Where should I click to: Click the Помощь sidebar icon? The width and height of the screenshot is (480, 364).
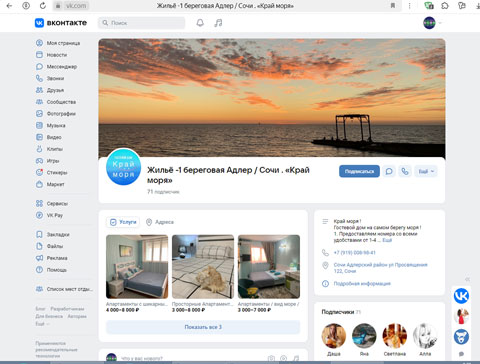(39, 270)
